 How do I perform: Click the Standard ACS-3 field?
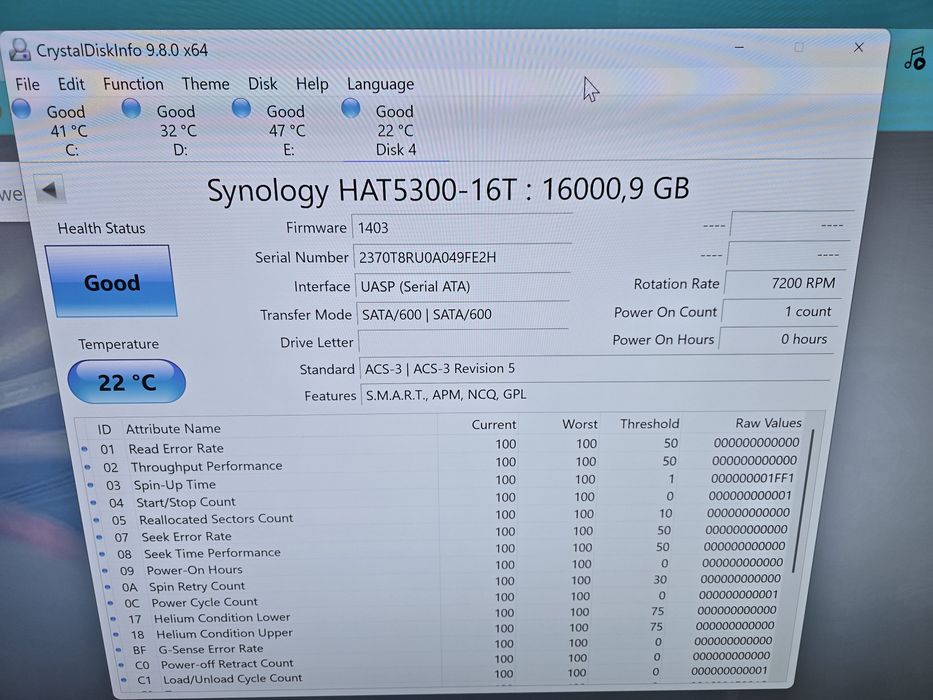[595, 368]
